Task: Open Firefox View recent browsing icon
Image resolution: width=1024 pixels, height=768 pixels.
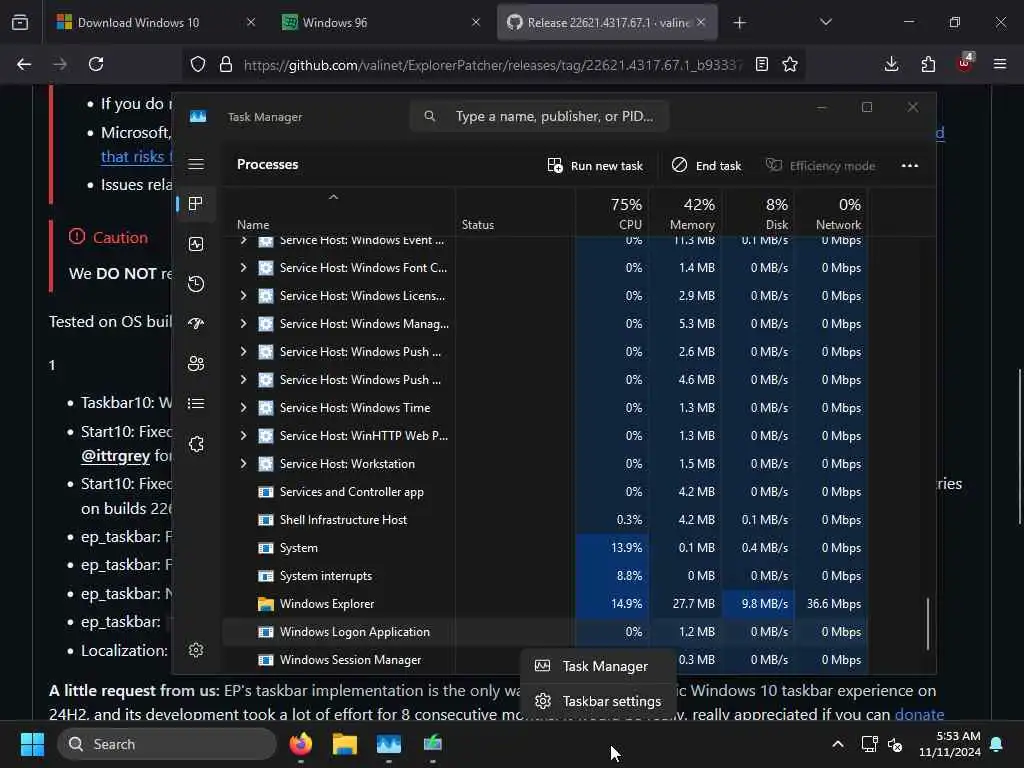Action: (20, 23)
